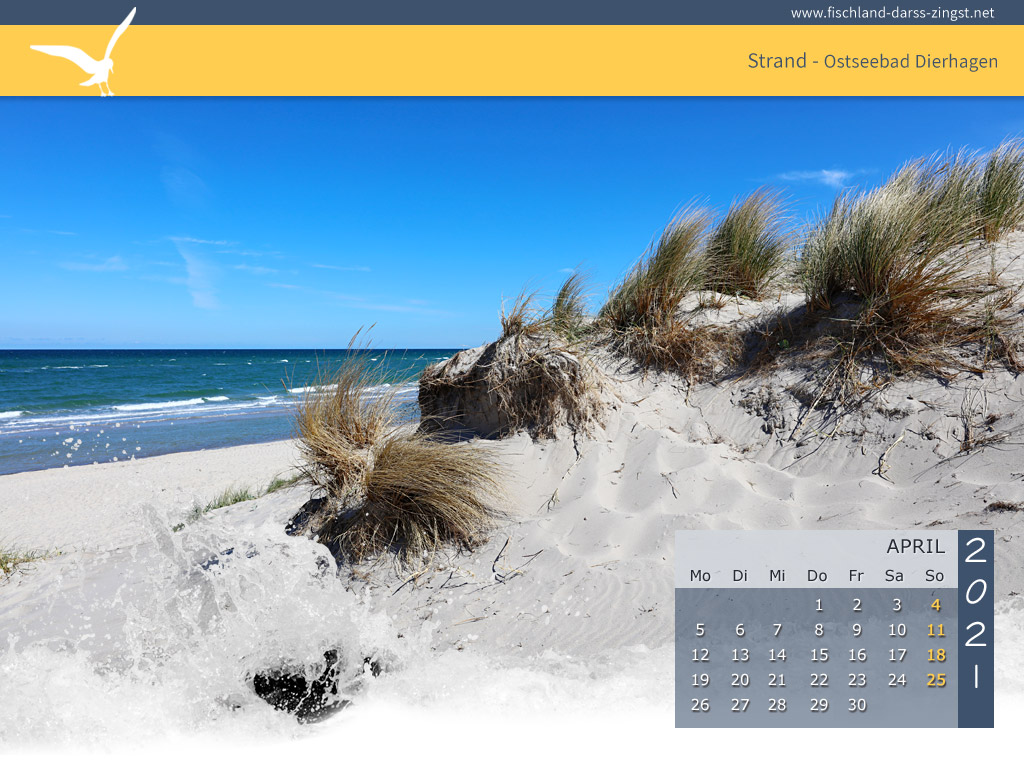Pick April 3 in the calendar

pos(897,605)
